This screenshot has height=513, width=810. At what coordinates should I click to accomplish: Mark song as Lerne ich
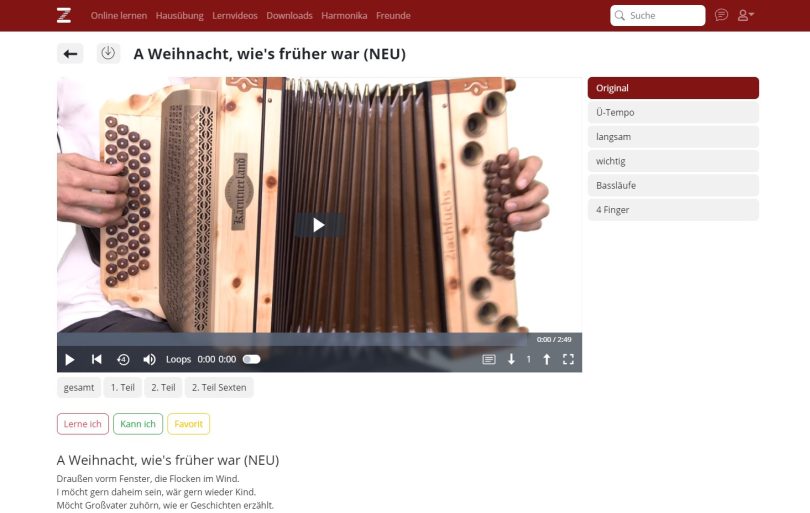pos(83,424)
